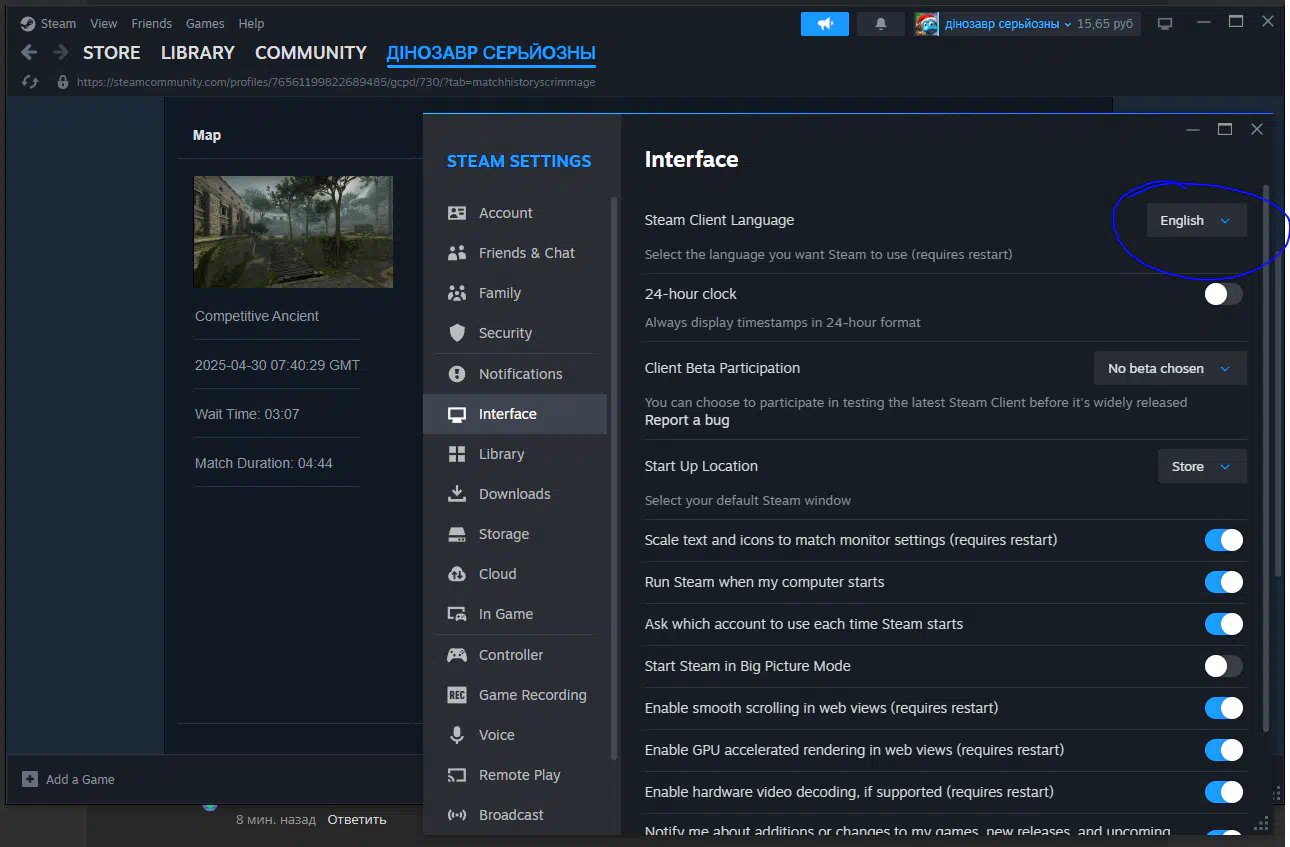Open Game Recording settings page
1290x847 pixels.
tap(514, 695)
